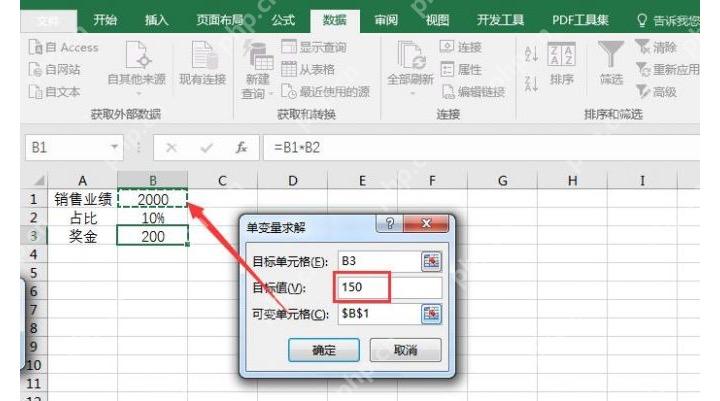The height and width of the screenshot is (401, 720).
Task: Select column A header
Action: [x=83, y=181]
